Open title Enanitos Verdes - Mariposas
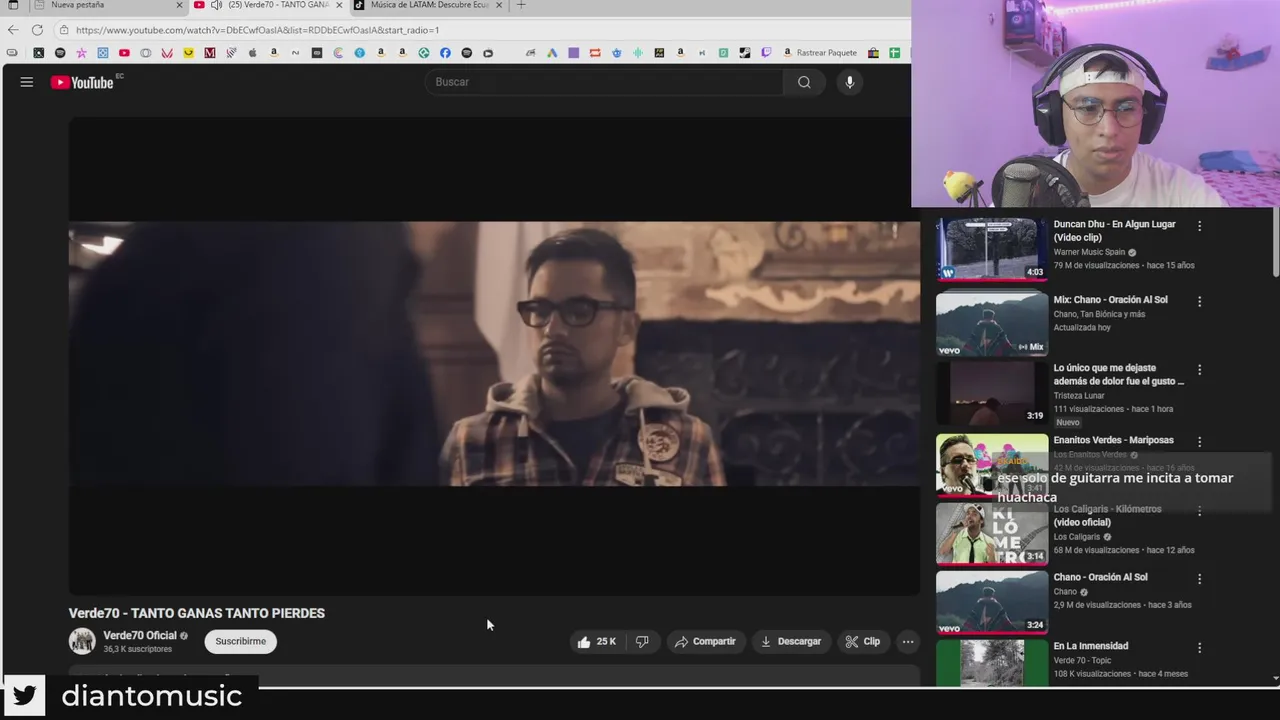 coord(1113,440)
